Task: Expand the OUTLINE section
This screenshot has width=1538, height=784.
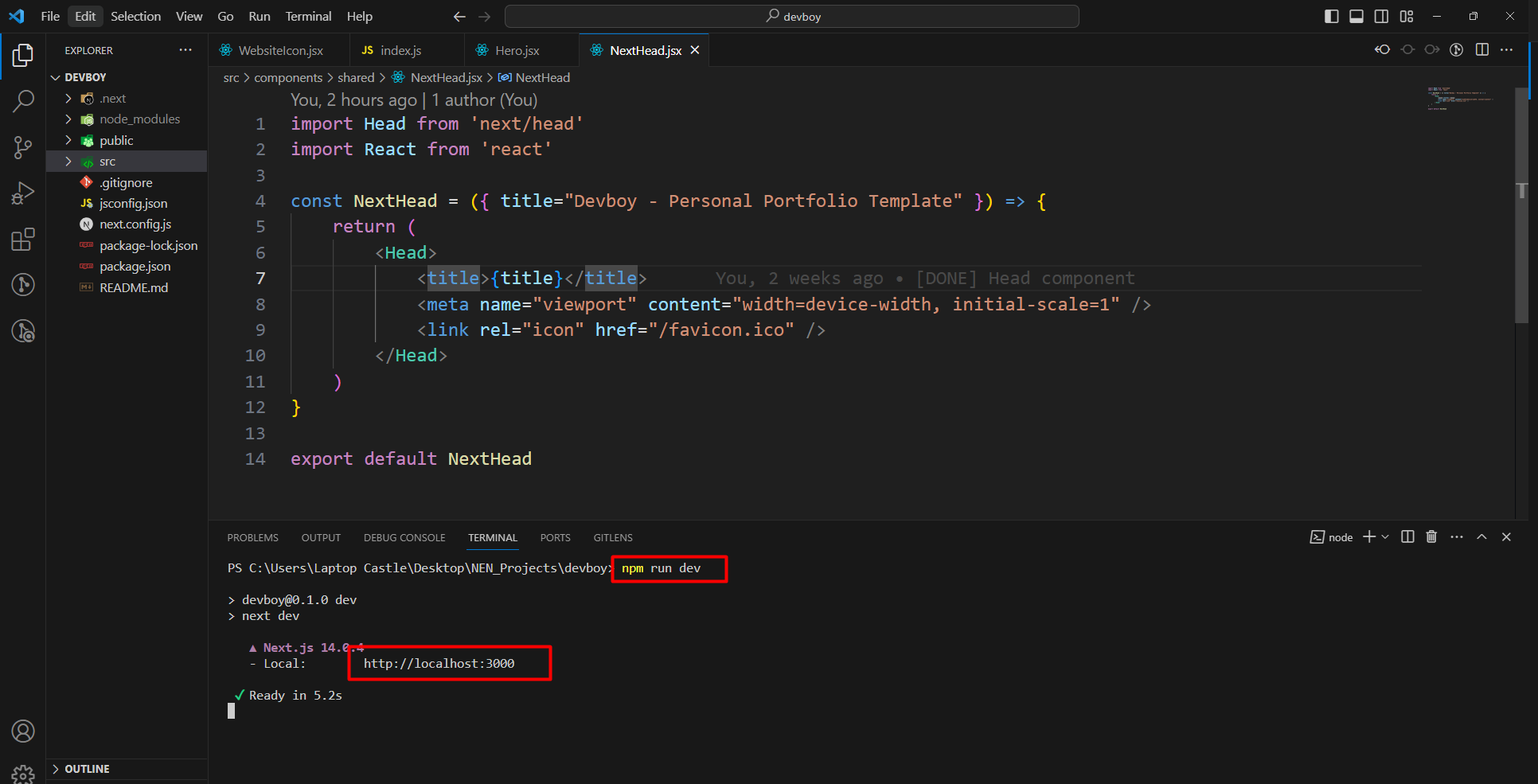Action: click(87, 769)
